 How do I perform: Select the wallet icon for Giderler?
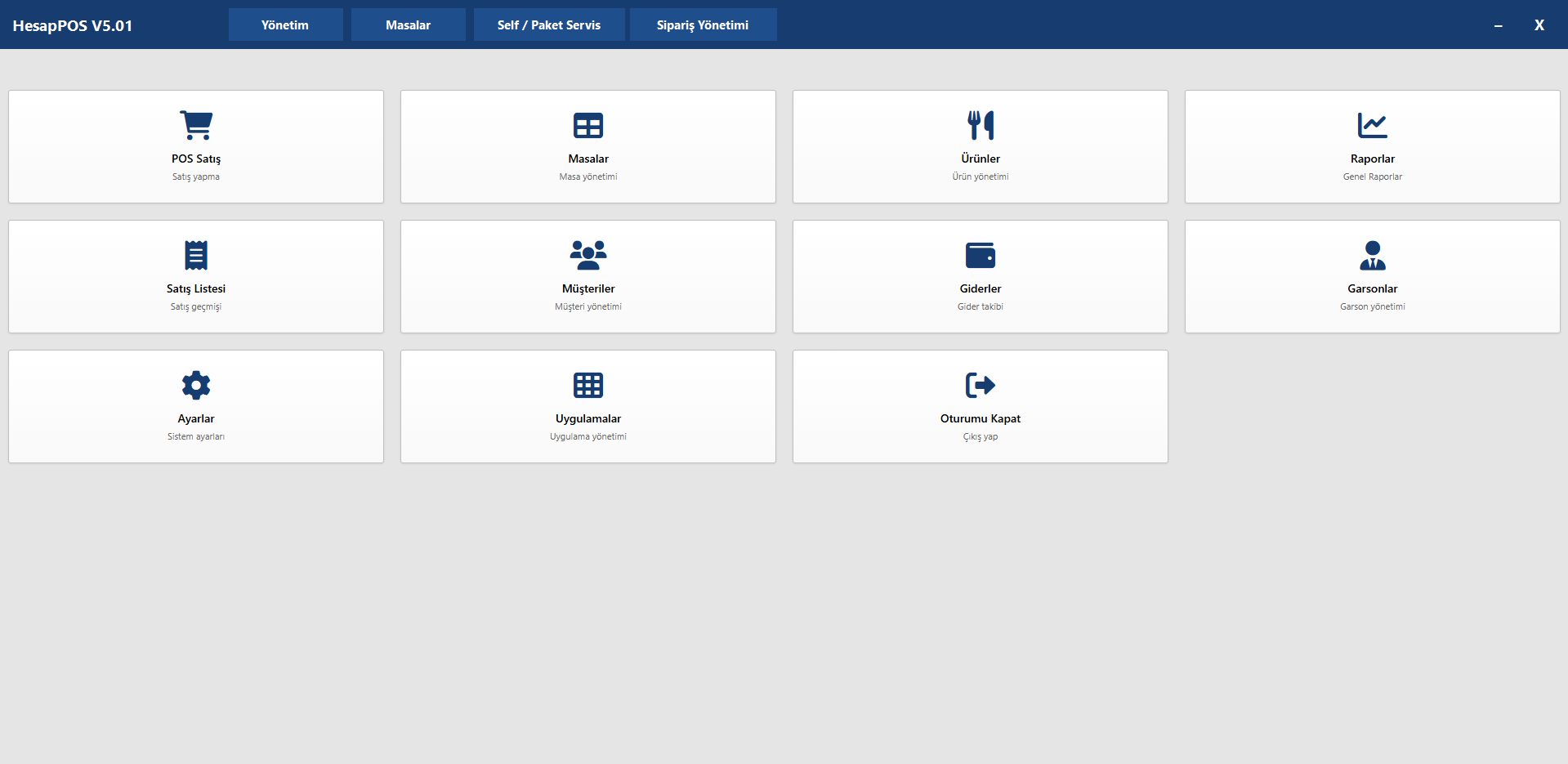point(981,255)
